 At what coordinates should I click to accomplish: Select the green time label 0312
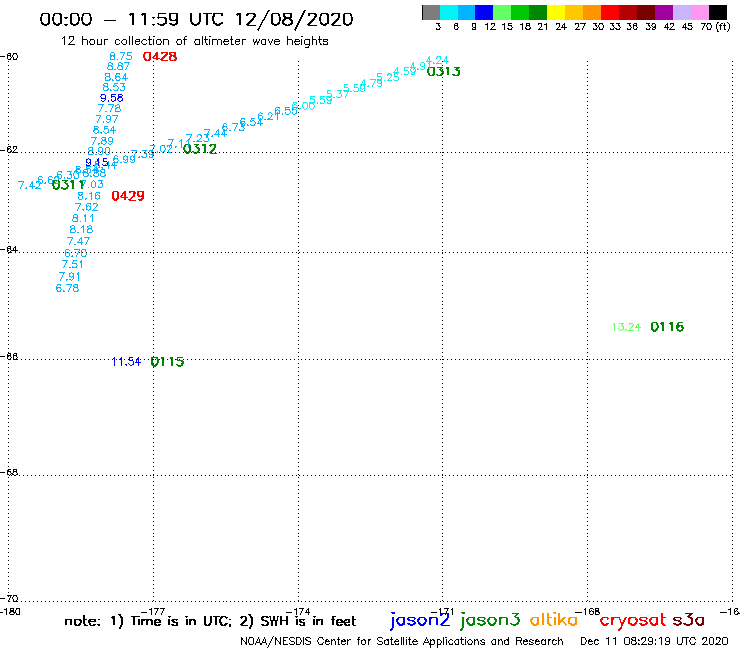200,149
